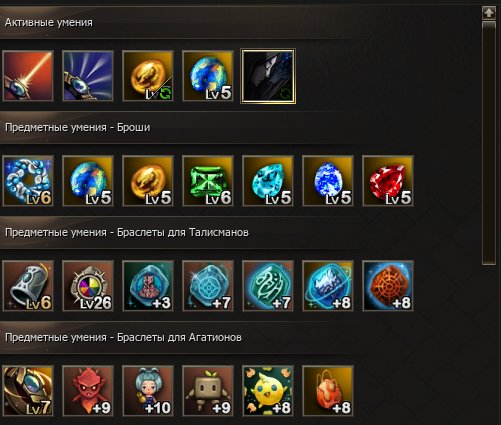The width and height of the screenshot is (501, 425).
Task: Select the red ruby brooch Lv5
Action: pos(388,181)
